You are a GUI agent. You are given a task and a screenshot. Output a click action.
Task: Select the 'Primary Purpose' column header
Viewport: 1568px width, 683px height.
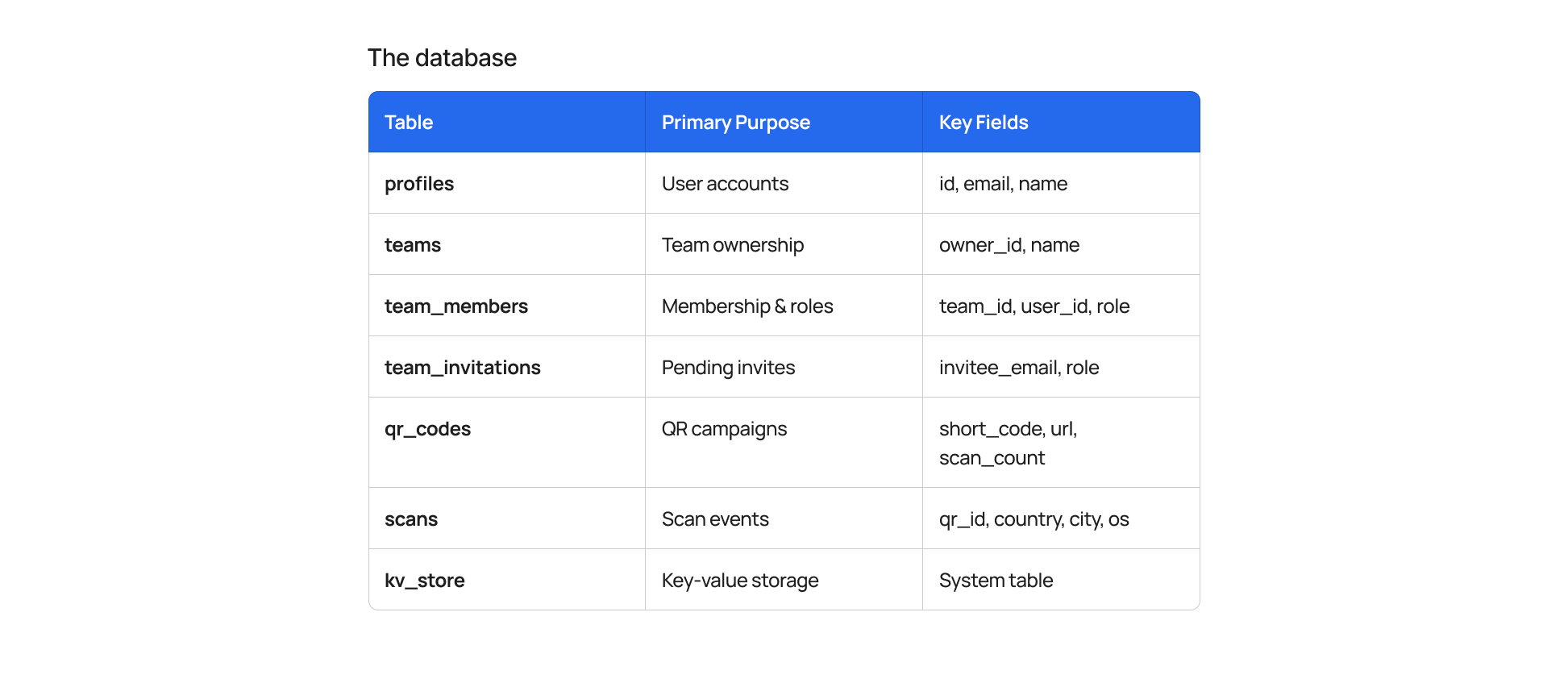coord(784,122)
